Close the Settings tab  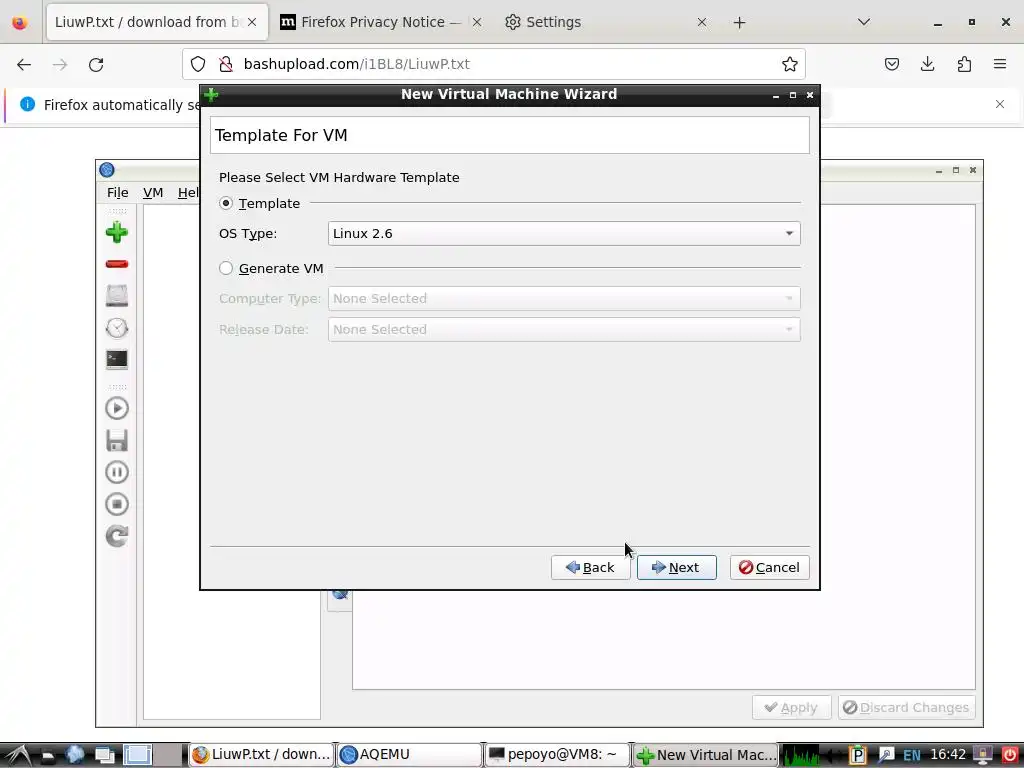point(702,22)
